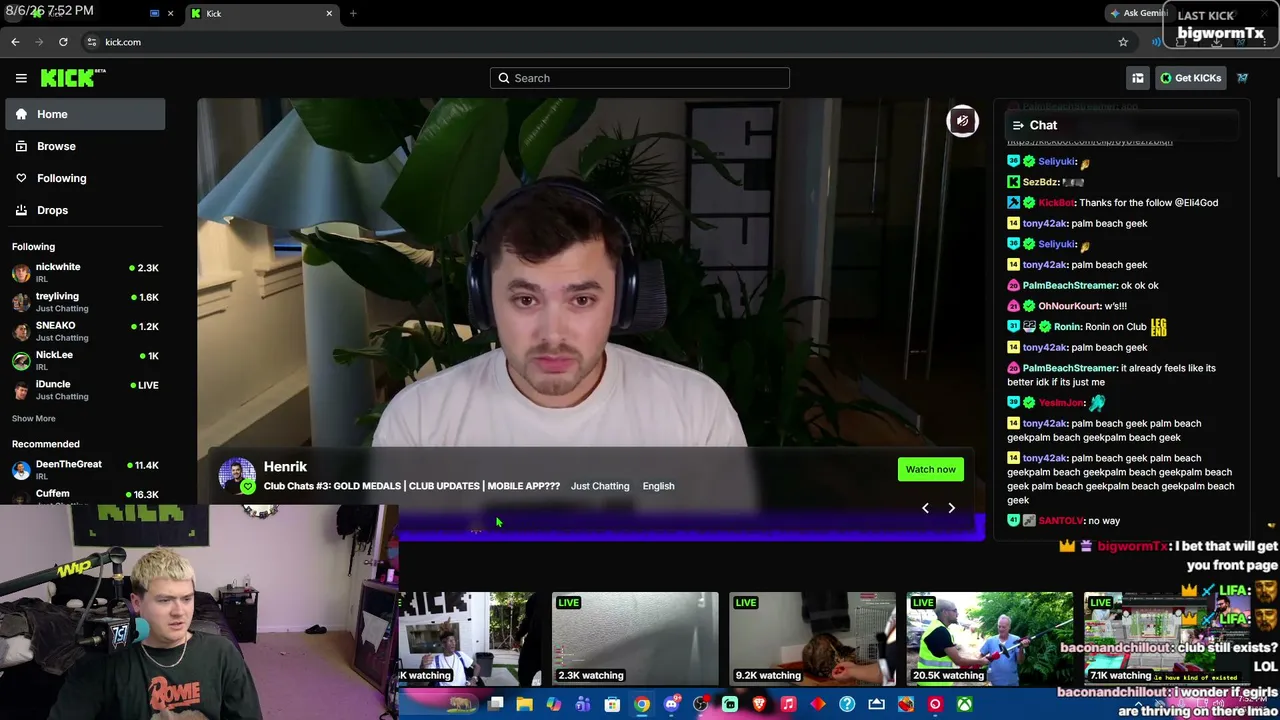The height and width of the screenshot is (720, 1280).
Task: Click the English language tag
Action: (658, 486)
